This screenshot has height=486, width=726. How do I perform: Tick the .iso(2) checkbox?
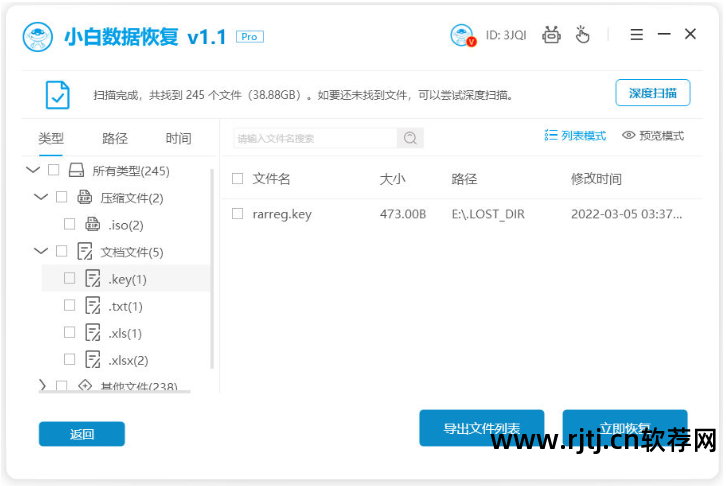pyautogui.click(x=69, y=224)
